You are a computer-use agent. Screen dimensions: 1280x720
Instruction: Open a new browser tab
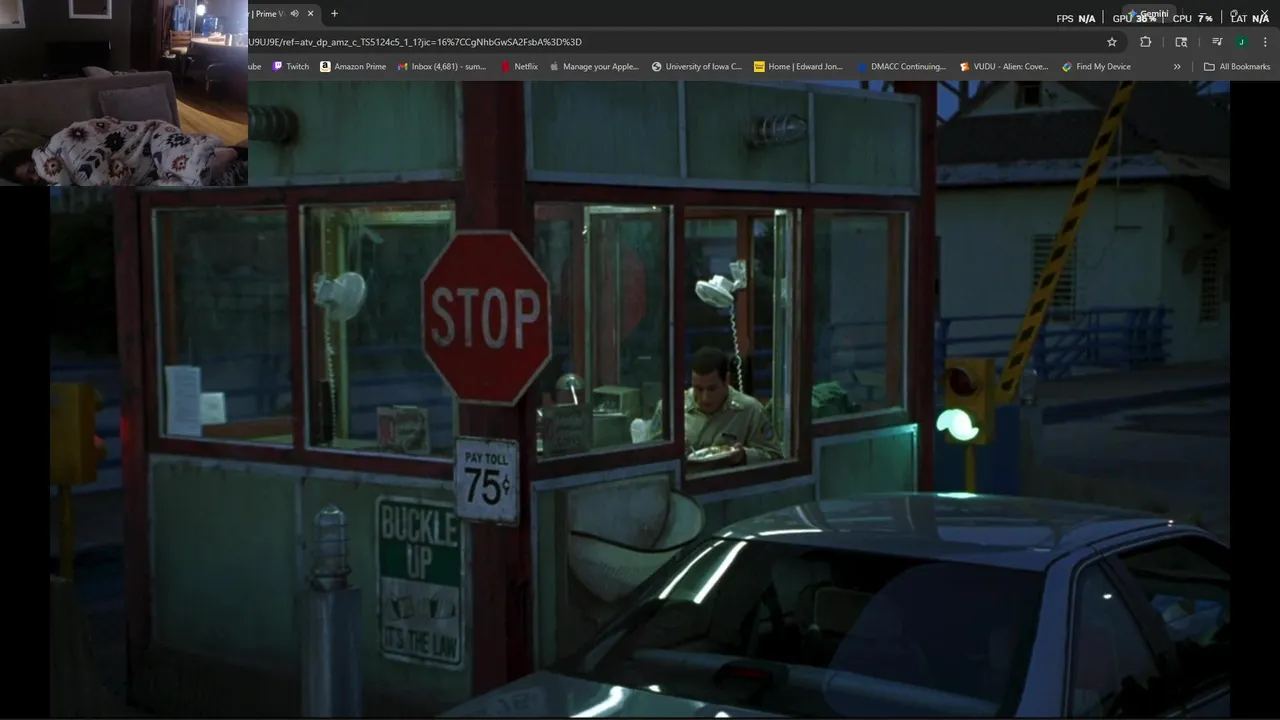(334, 14)
